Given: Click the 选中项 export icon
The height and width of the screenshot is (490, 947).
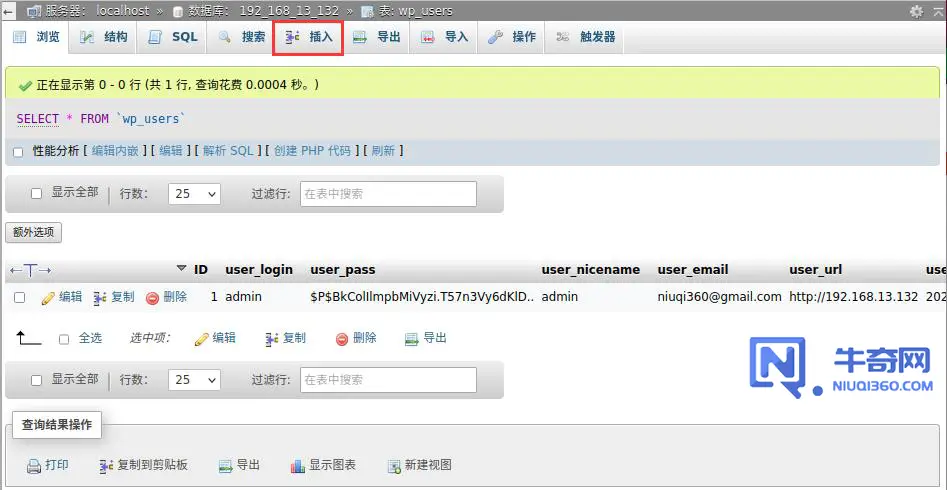Looking at the screenshot, I should (x=412, y=340).
